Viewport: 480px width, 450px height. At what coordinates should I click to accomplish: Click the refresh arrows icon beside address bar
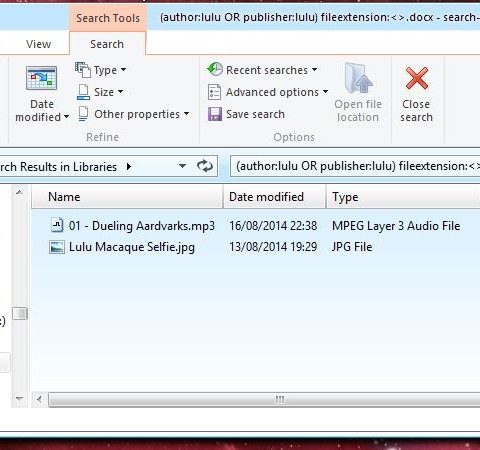tap(205, 166)
